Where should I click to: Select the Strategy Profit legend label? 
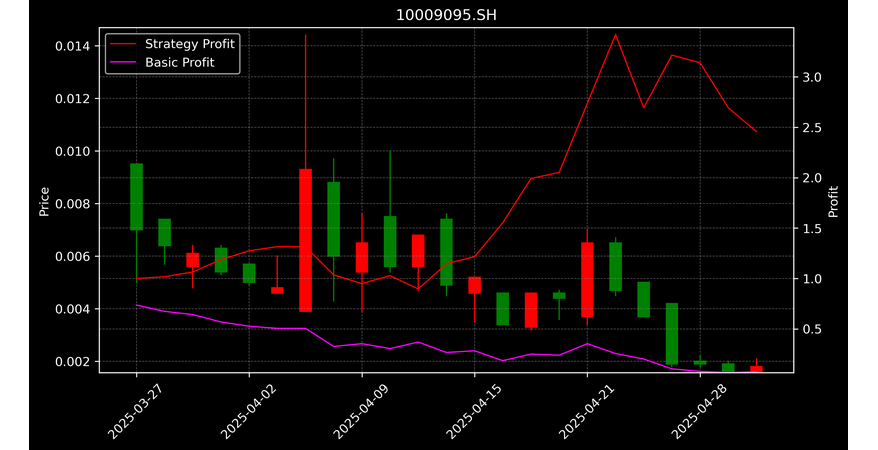[x=190, y=44]
